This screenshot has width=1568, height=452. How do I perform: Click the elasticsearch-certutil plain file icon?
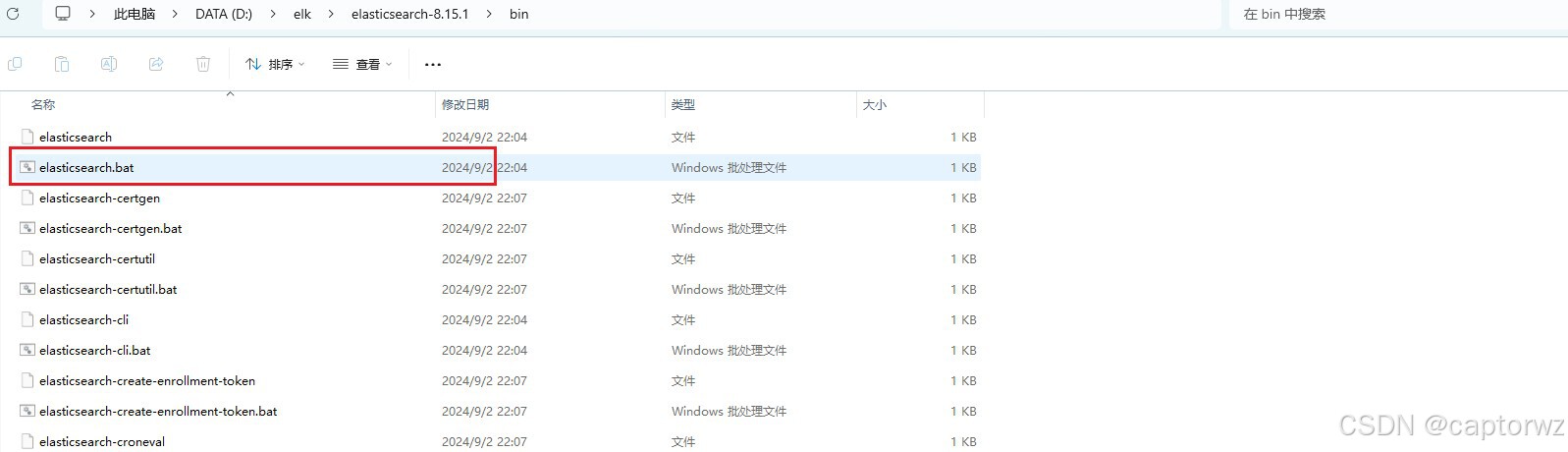pyautogui.click(x=27, y=258)
